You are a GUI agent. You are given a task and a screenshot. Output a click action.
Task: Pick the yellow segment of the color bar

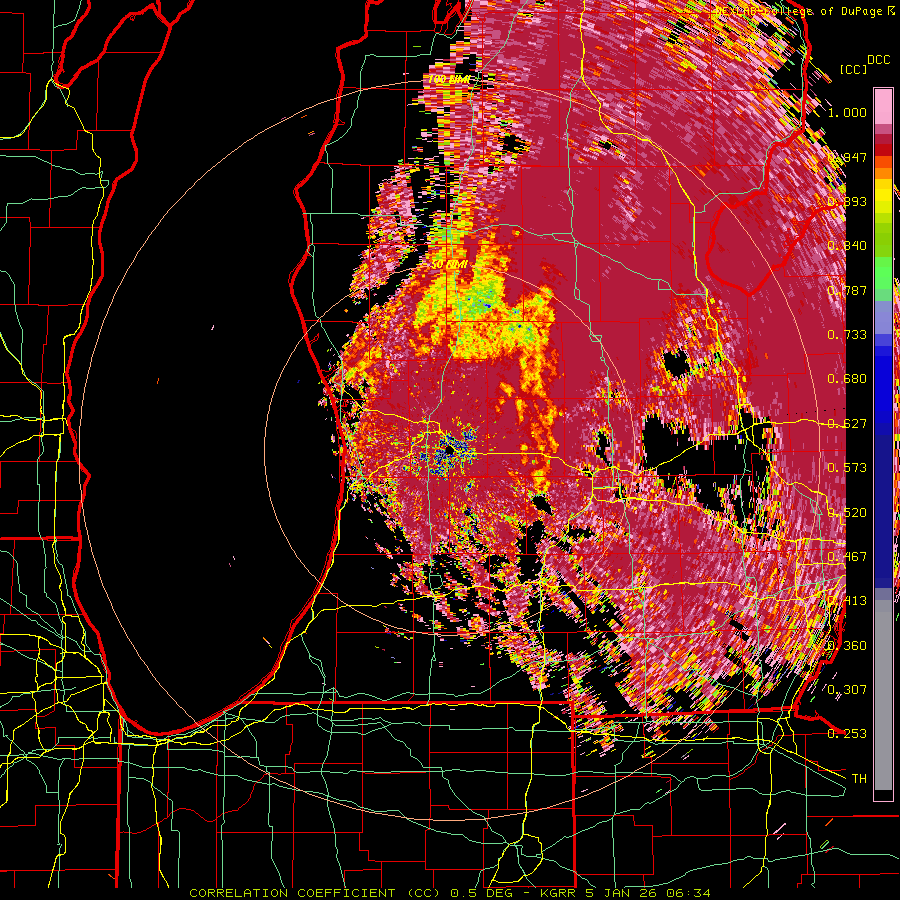tap(883, 194)
